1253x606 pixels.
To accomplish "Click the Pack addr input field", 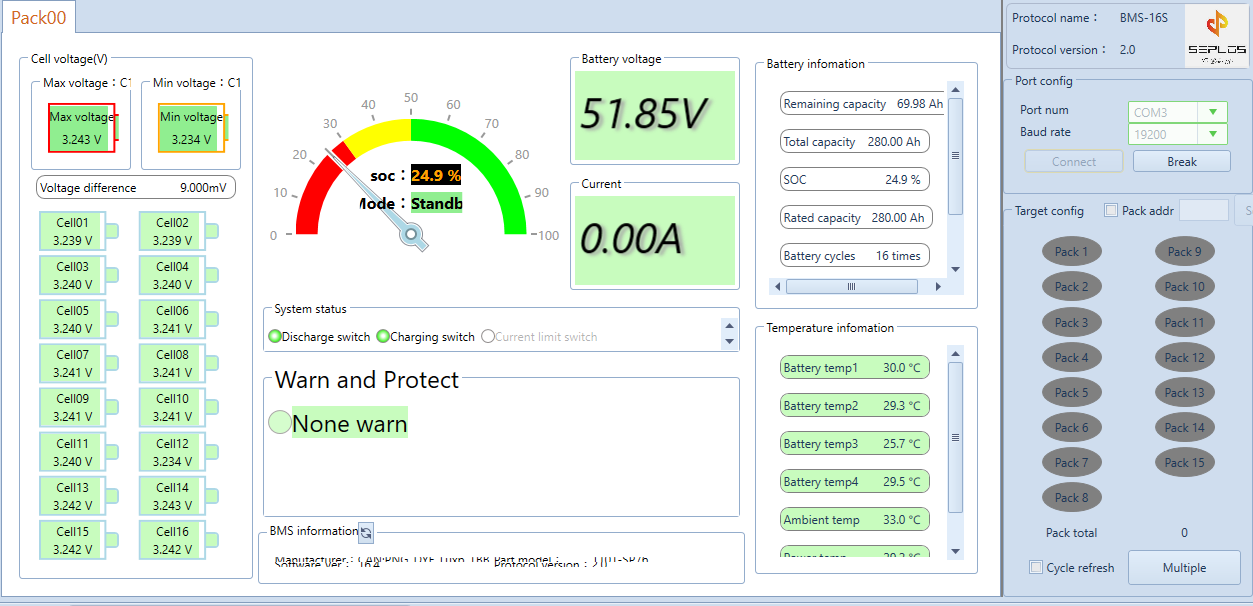I will click(1204, 210).
